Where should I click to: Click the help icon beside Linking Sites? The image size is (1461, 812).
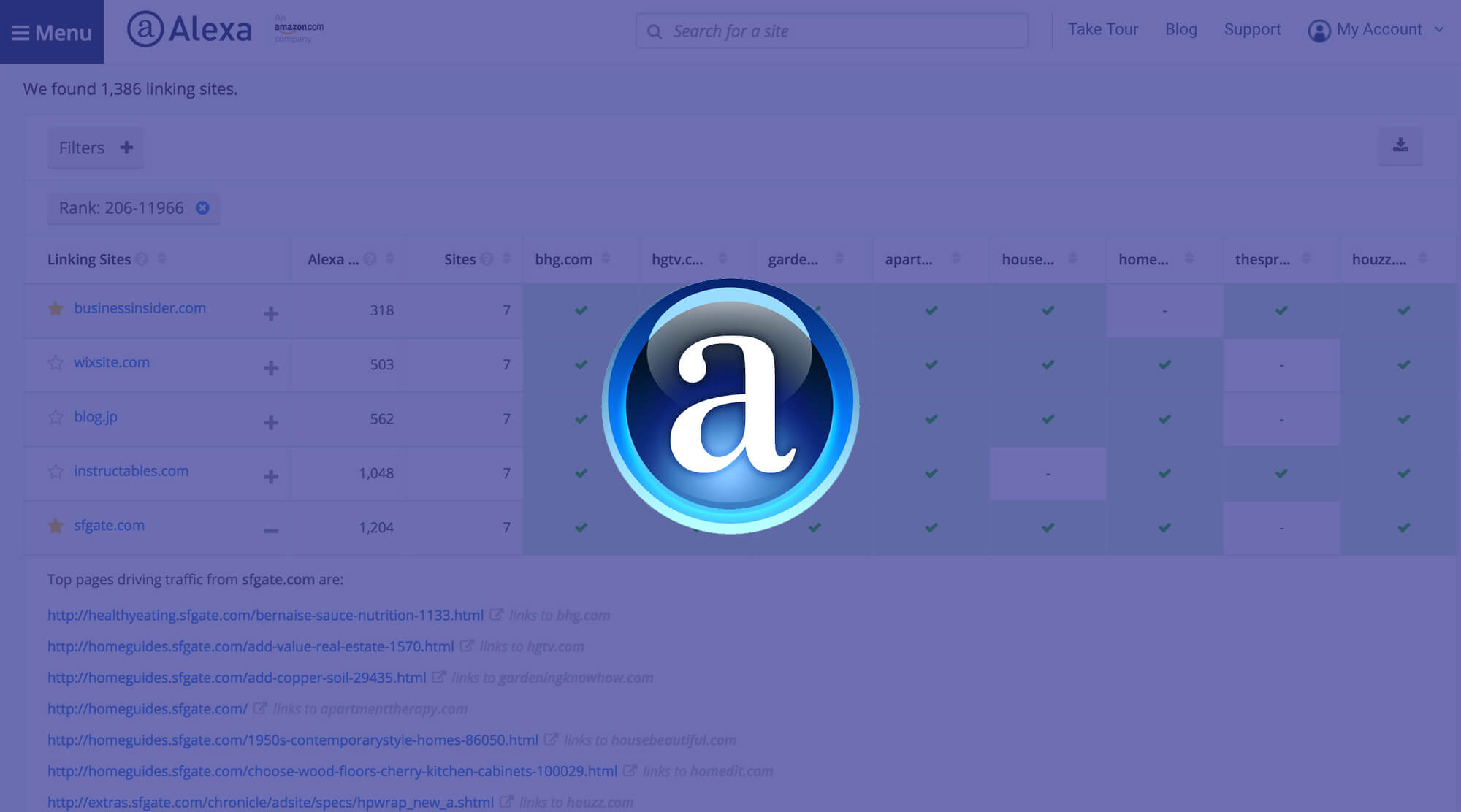[x=142, y=259]
